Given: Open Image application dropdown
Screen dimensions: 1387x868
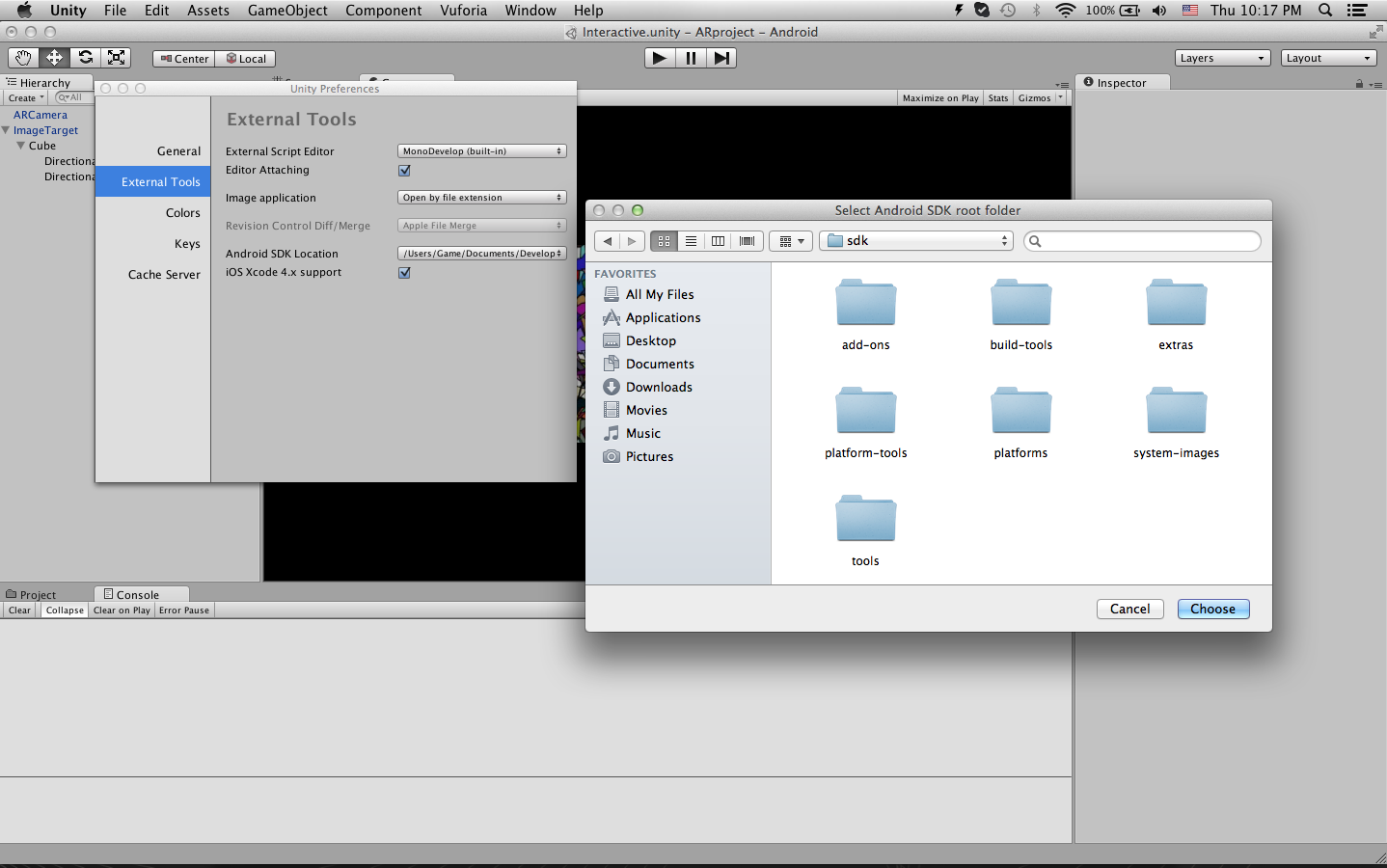Looking at the screenshot, I should (482, 198).
